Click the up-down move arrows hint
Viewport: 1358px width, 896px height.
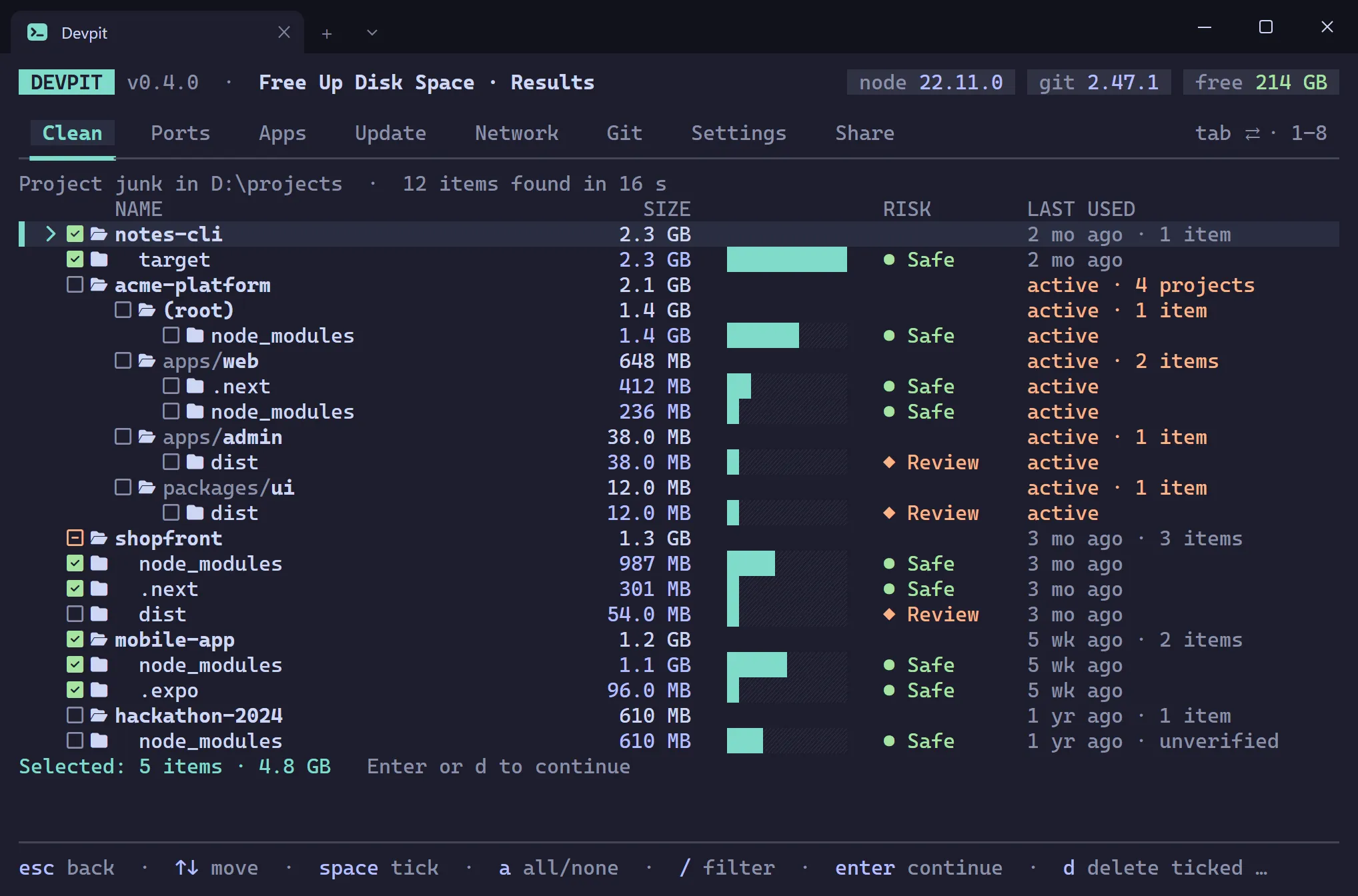[x=187, y=867]
